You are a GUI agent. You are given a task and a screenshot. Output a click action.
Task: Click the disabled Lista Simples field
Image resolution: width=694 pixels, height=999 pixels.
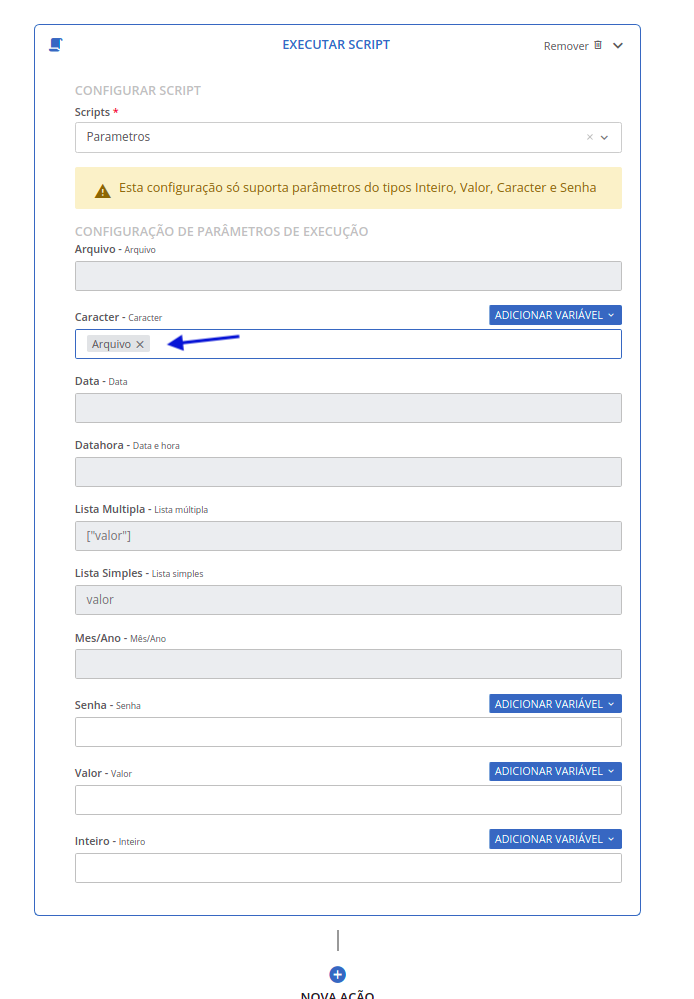(x=348, y=600)
